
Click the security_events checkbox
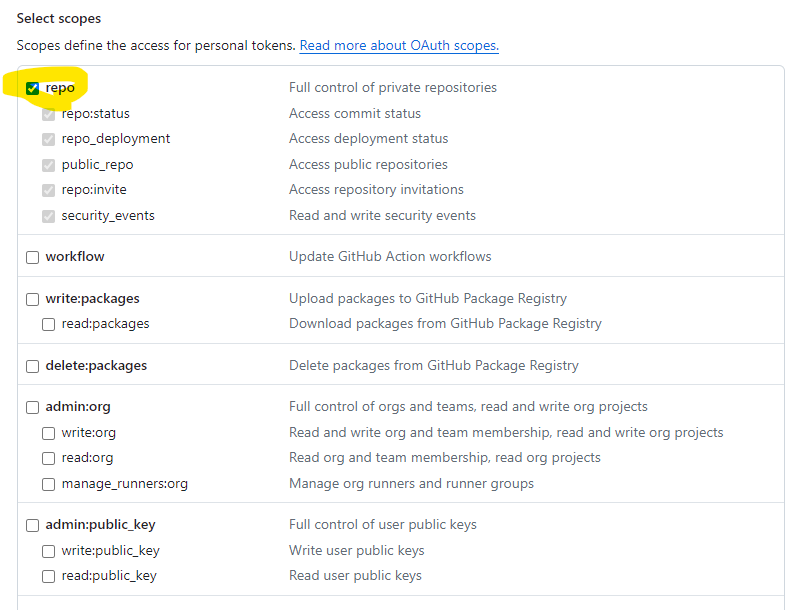(x=49, y=216)
